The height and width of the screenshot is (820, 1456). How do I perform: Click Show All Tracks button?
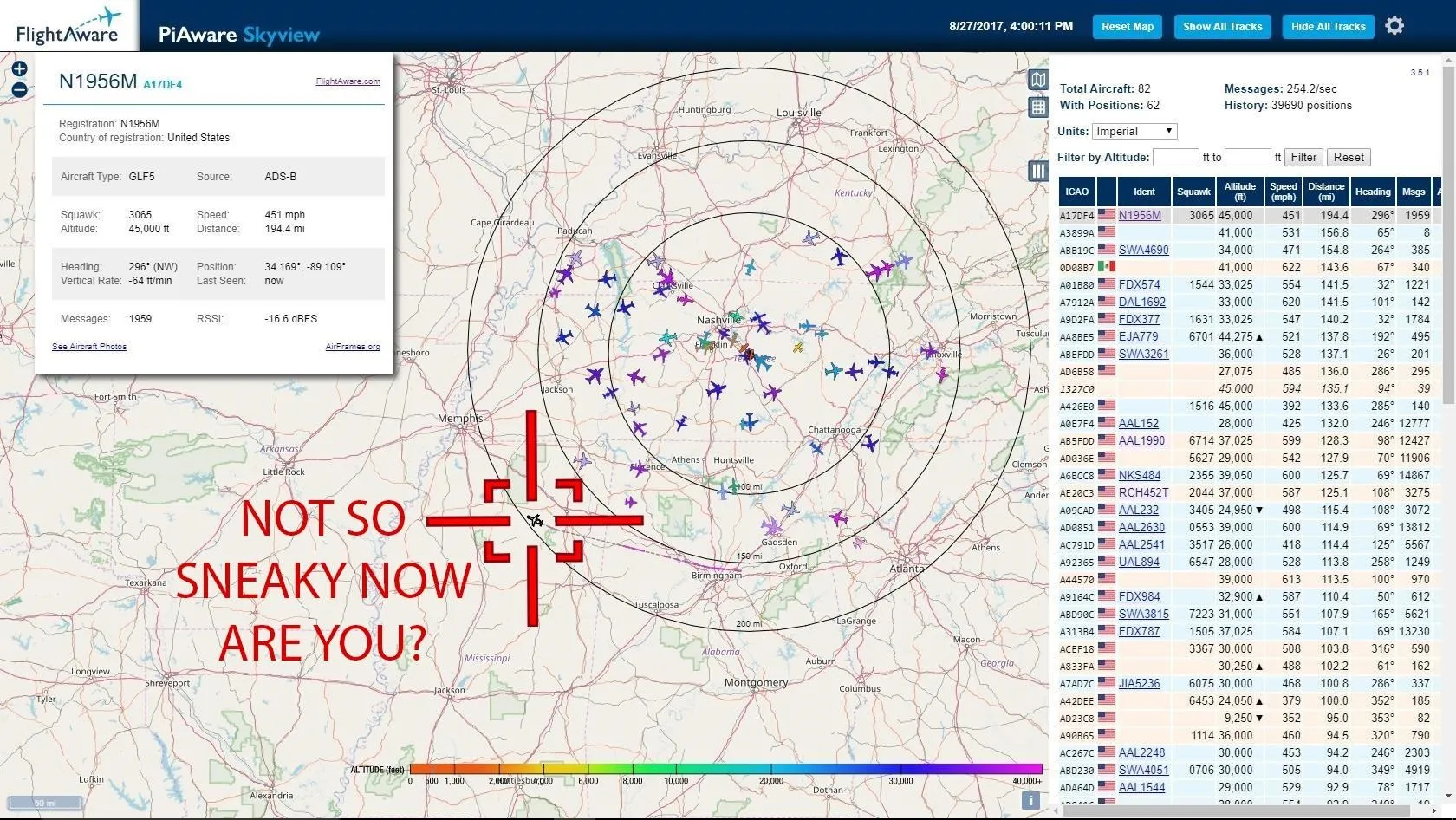click(1223, 27)
